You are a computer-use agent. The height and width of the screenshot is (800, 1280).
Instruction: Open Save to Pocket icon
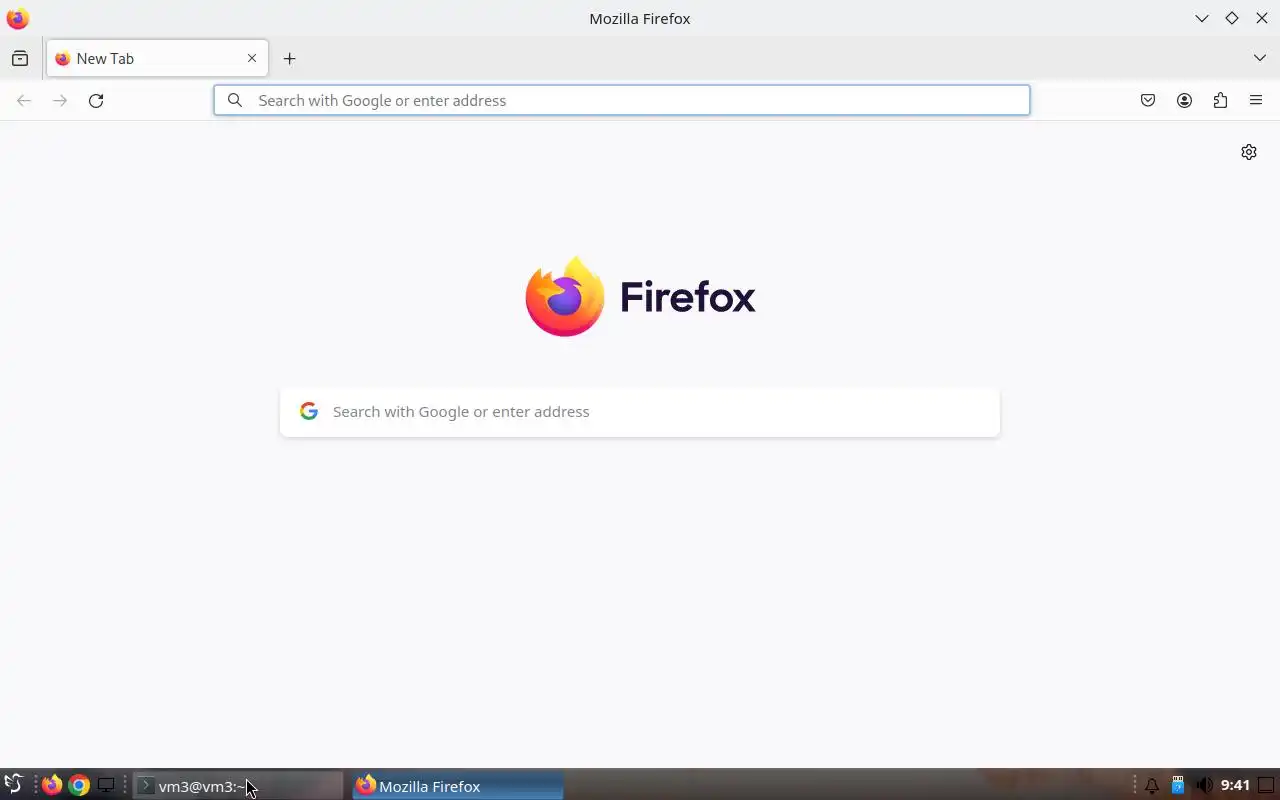click(x=1148, y=100)
